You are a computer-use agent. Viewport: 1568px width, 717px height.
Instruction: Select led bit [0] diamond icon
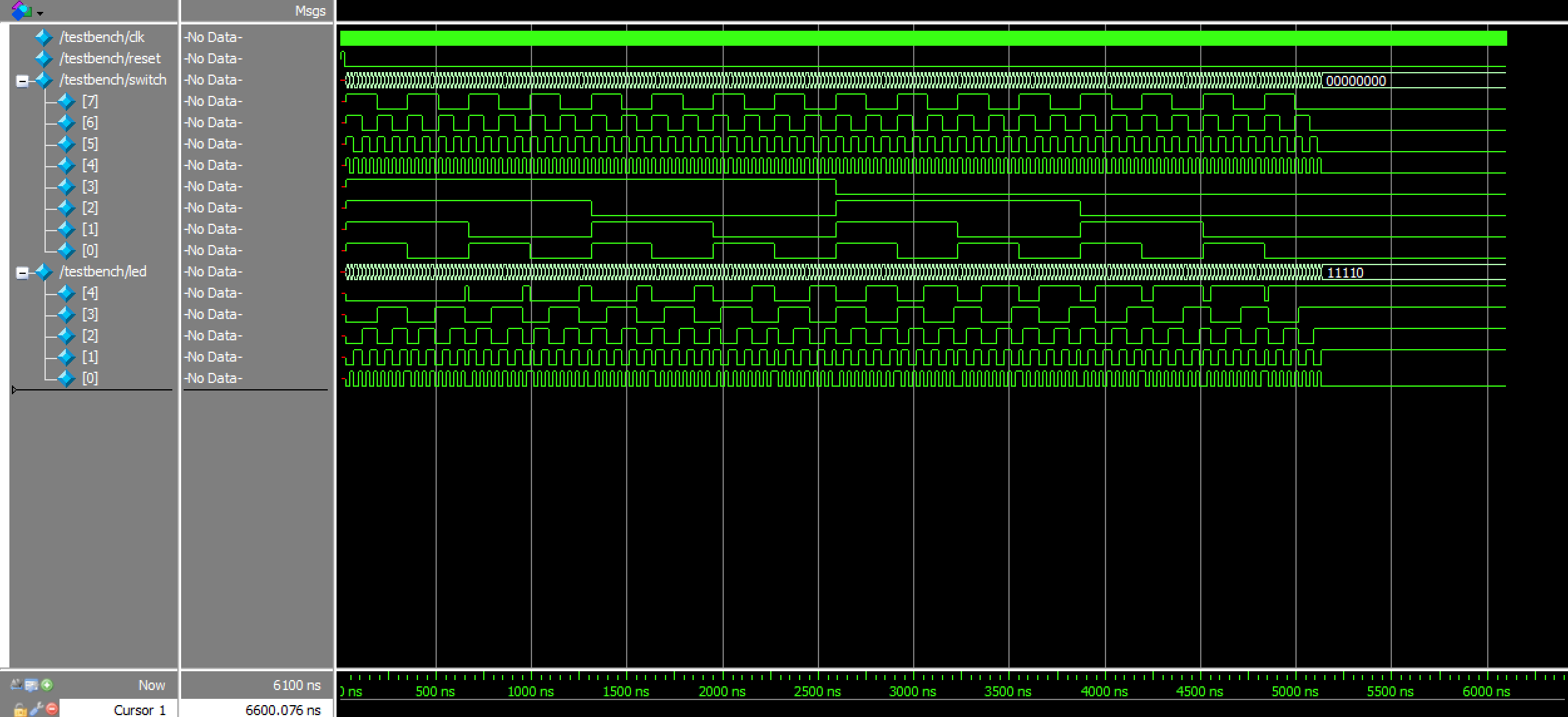66,379
